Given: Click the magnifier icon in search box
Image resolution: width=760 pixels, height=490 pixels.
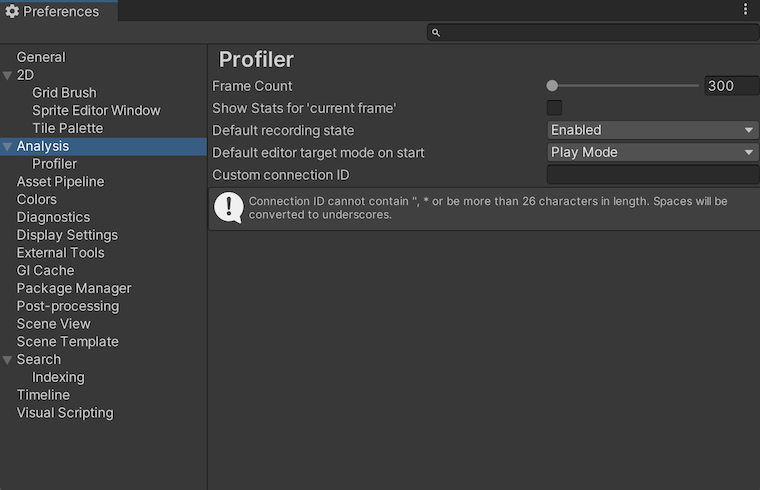Looking at the screenshot, I should (x=436, y=33).
